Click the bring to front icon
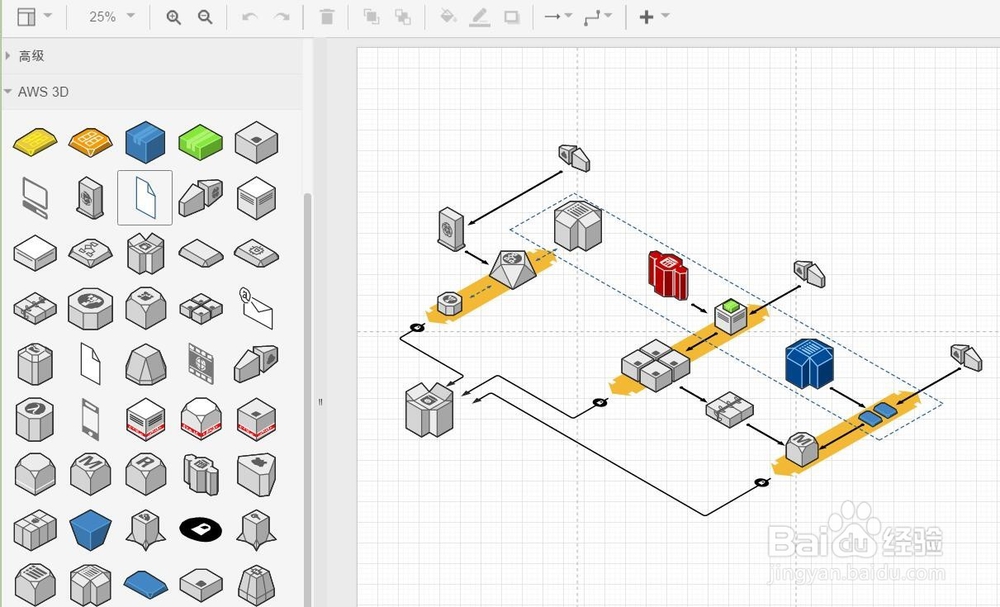The image size is (1000, 607). pos(371,17)
